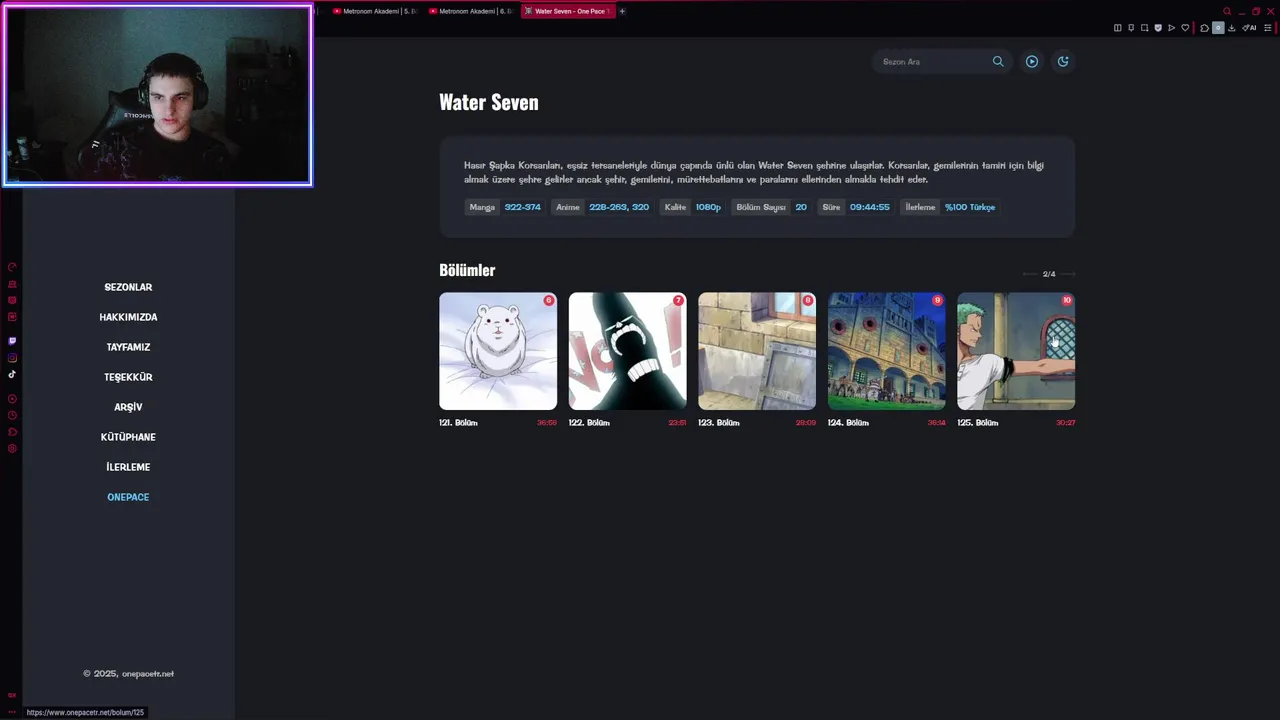Open episode 125. Bölüm with Zoro thumbnail

[1016, 351]
